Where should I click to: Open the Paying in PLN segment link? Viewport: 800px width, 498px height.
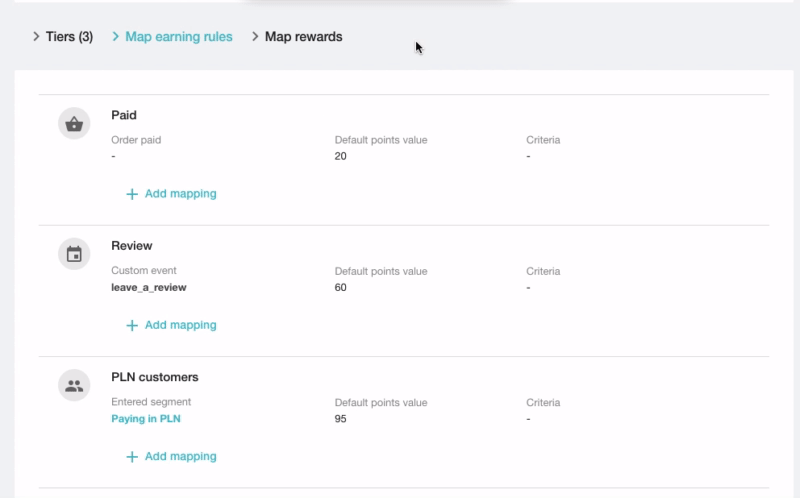click(x=146, y=419)
